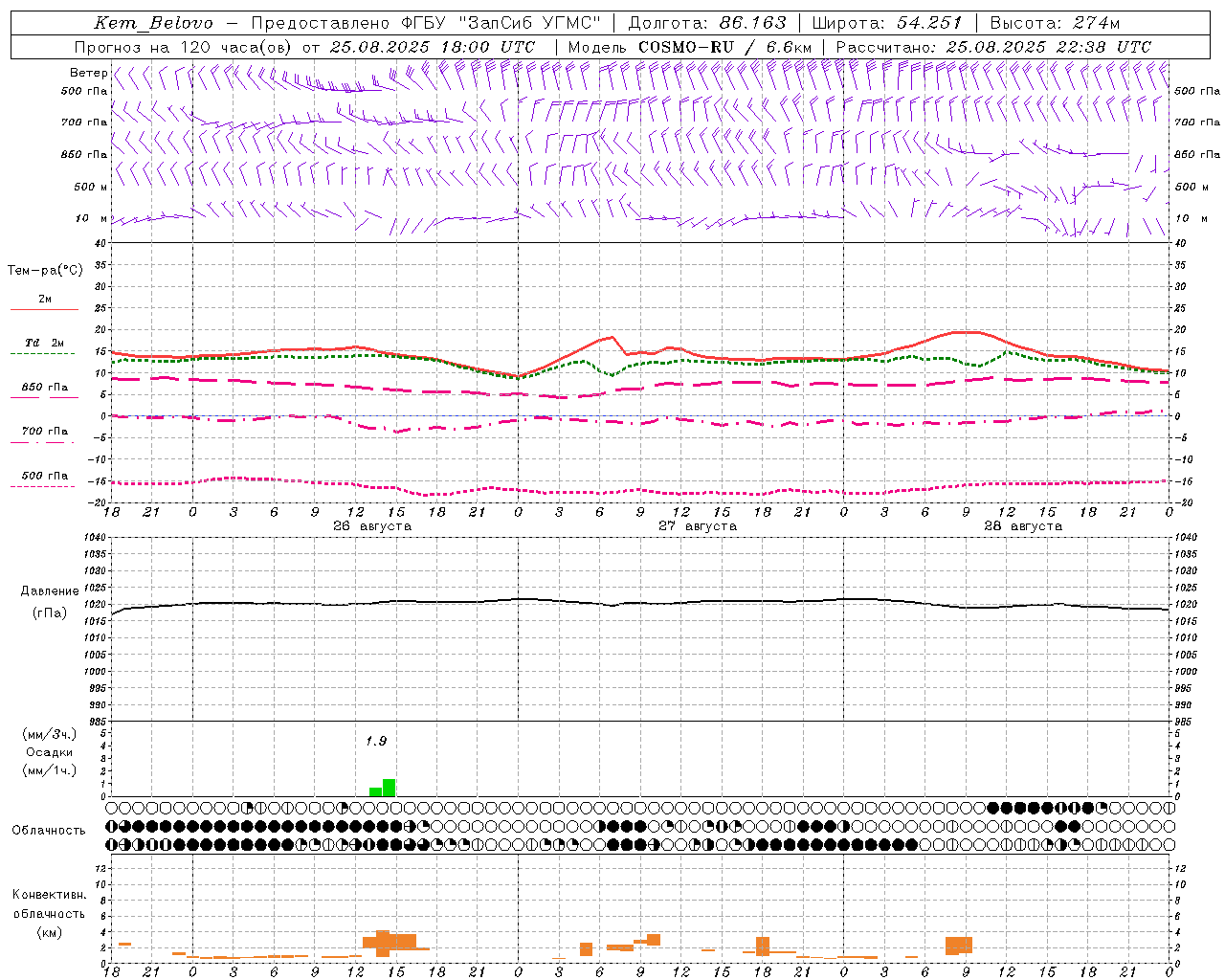Image resolution: width=1225 pixels, height=980 pixels.
Task: Click the (мм/1ч.) precipitation unit label
Action: point(50,770)
